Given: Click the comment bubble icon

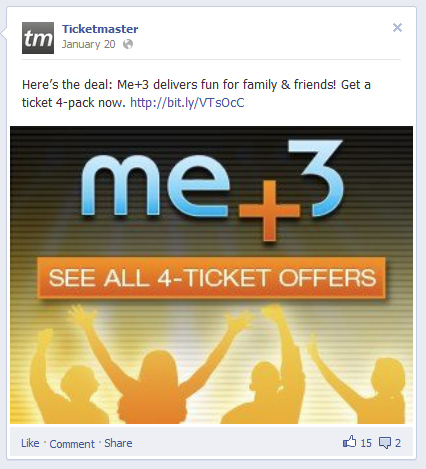Looking at the screenshot, I should [x=385, y=443].
